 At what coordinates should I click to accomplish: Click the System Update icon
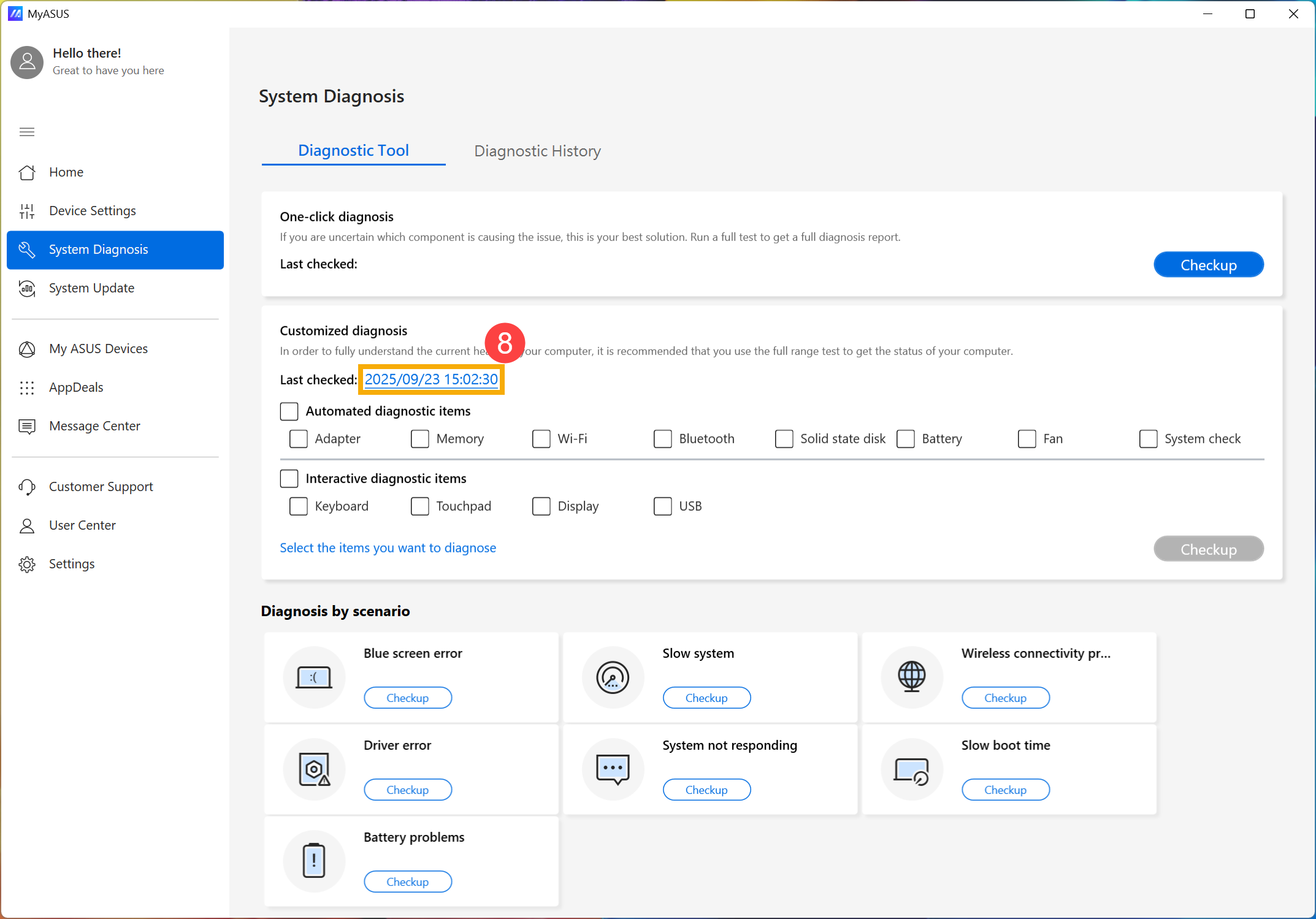(x=27, y=288)
